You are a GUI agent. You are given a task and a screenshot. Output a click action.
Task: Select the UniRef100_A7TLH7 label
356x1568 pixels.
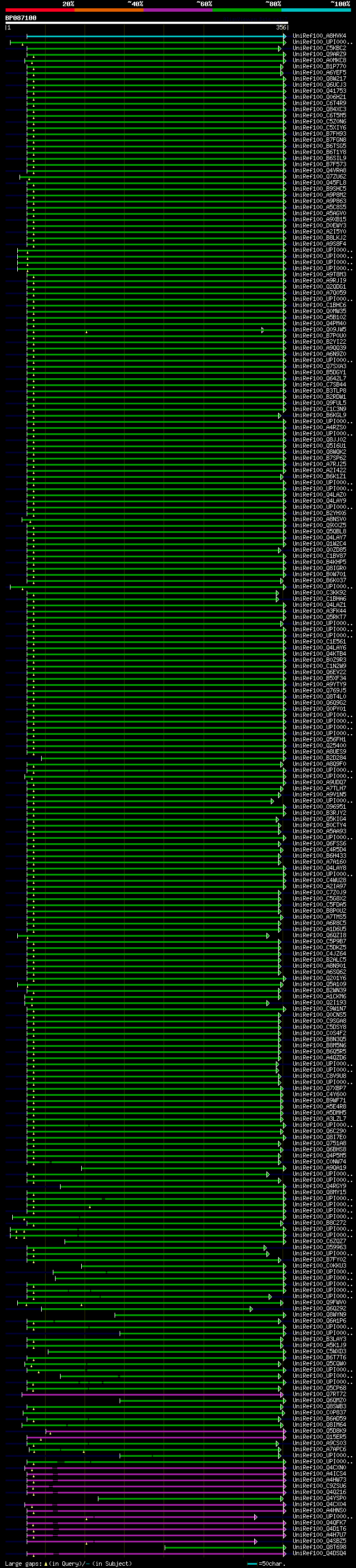[319, 788]
